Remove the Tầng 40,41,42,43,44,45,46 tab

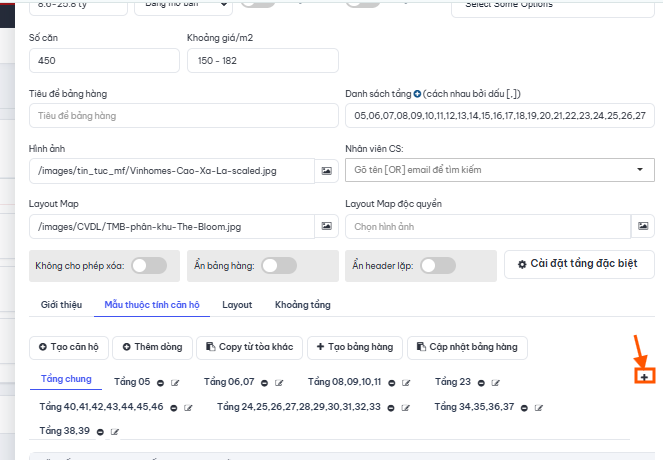click(x=173, y=408)
